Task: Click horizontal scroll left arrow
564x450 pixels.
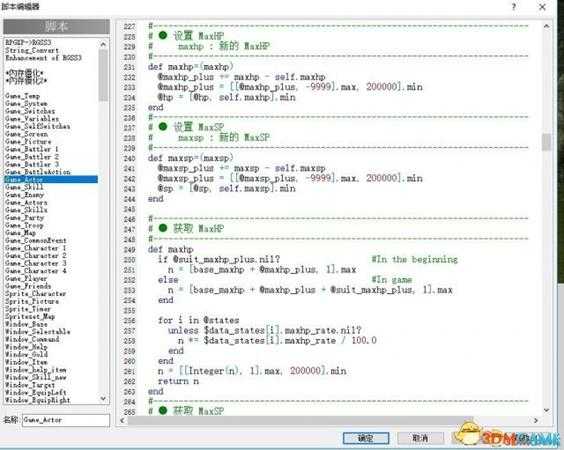Action: coord(122,420)
